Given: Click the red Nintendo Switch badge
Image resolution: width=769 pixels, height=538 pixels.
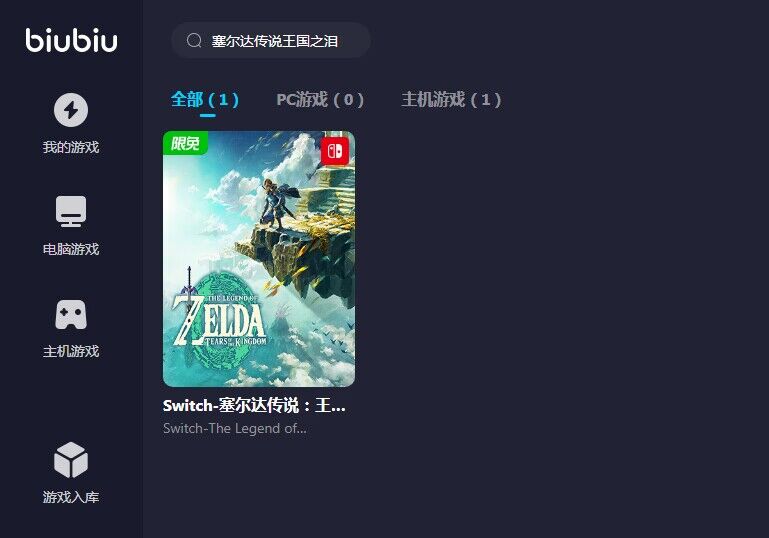Looking at the screenshot, I should pyautogui.click(x=335, y=151).
